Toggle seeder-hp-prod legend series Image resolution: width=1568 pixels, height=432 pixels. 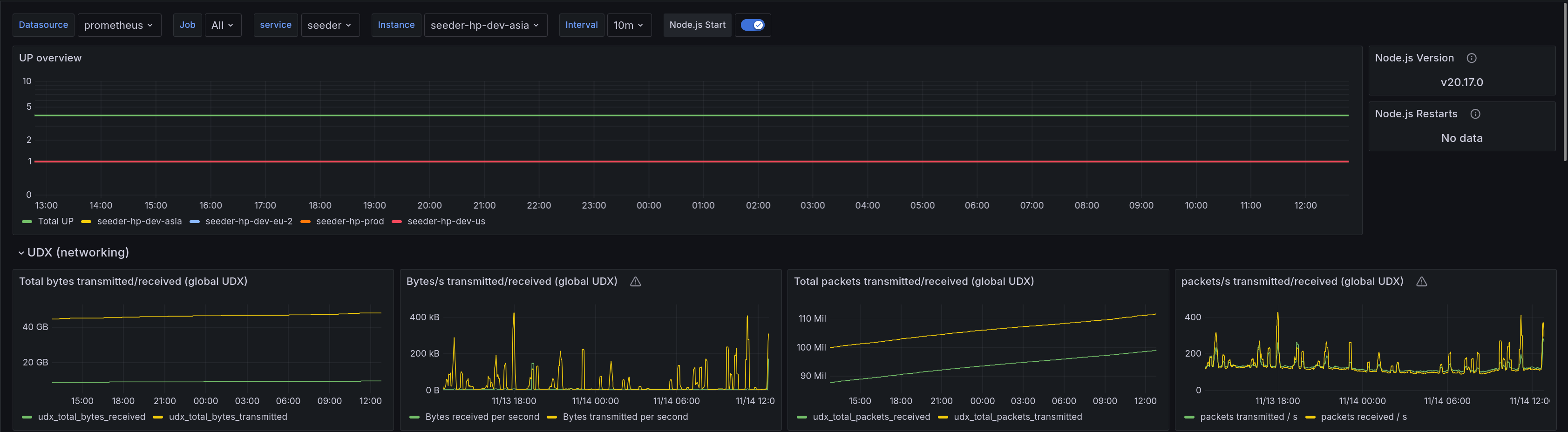point(349,222)
